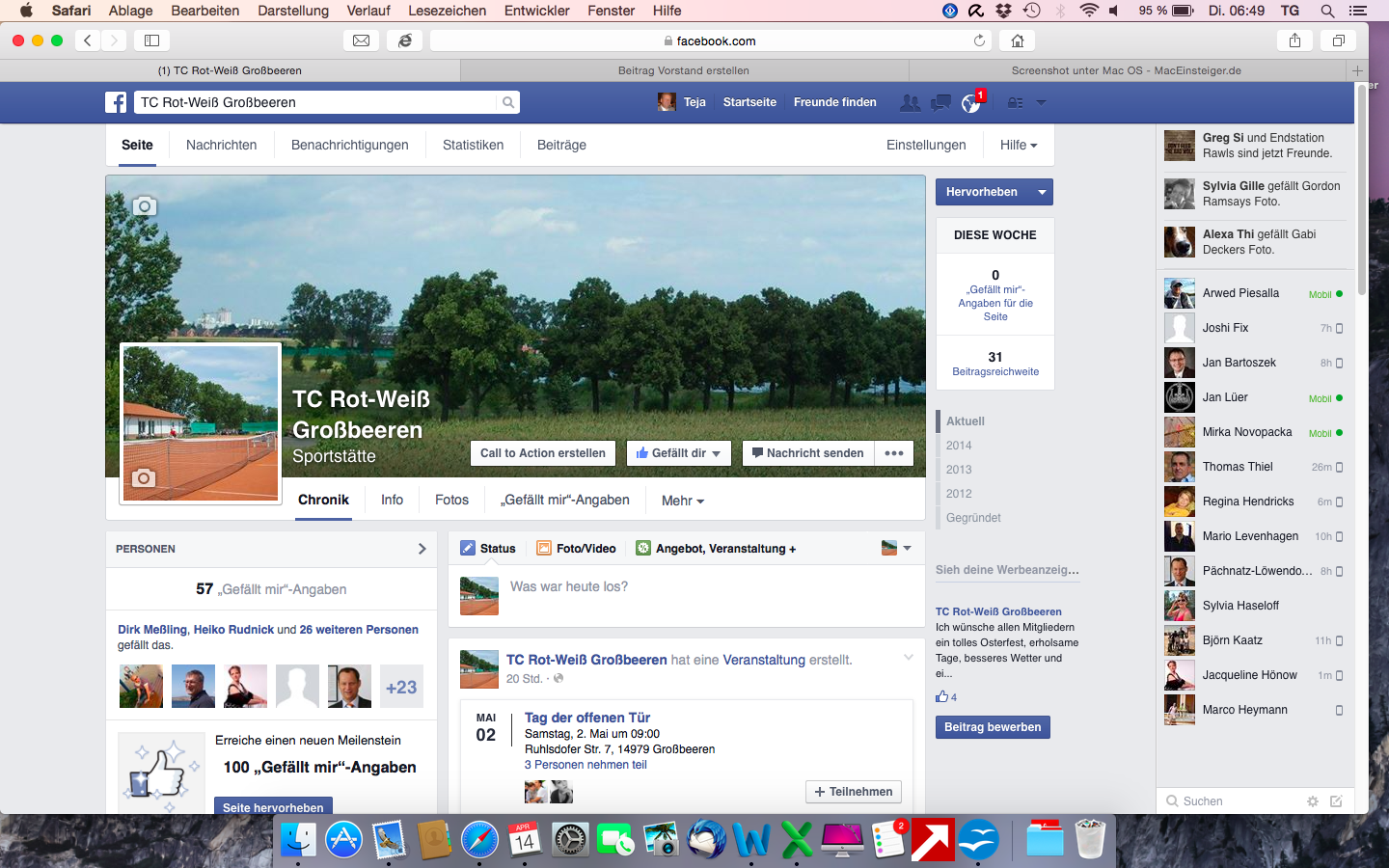Screen dimensions: 1389x868
Task: Switch to Nachrichten tab
Action: click(222, 145)
